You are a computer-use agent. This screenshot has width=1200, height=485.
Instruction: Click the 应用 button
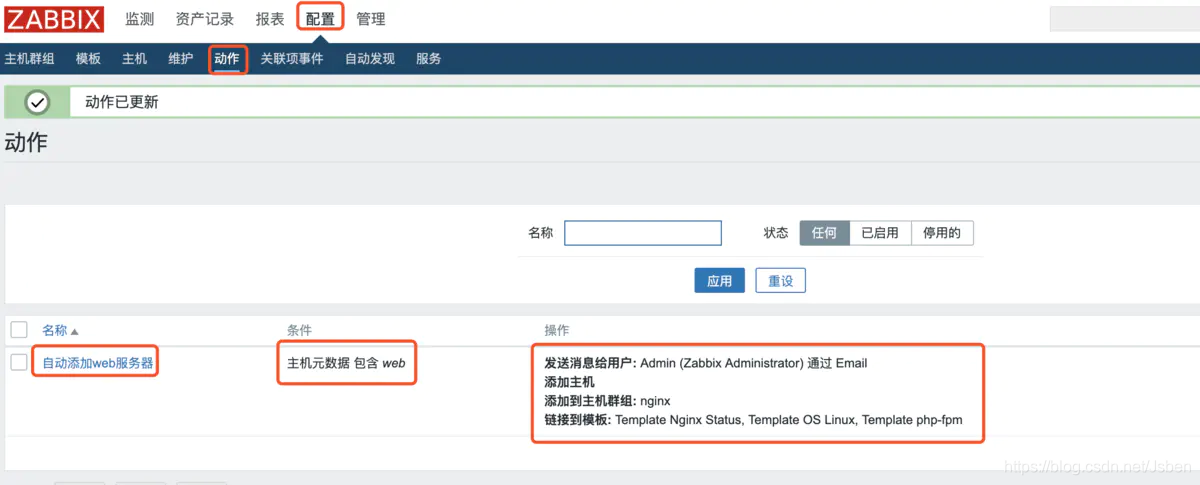click(720, 281)
